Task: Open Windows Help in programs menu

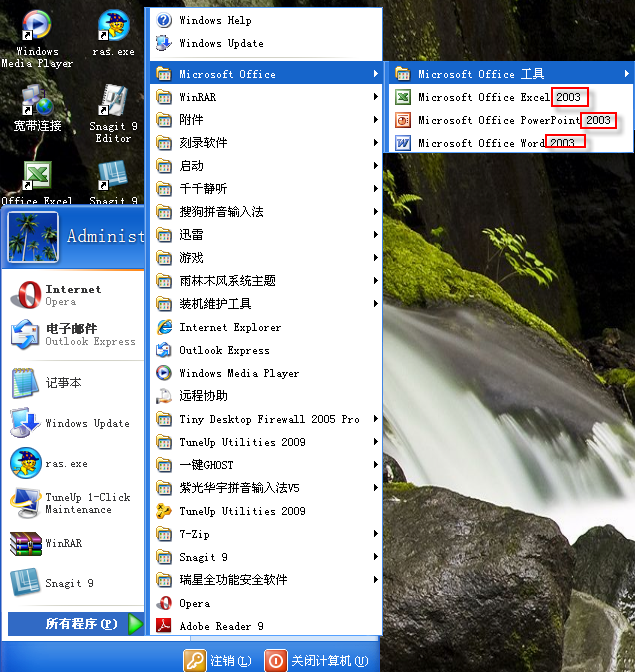Action: [266, 21]
